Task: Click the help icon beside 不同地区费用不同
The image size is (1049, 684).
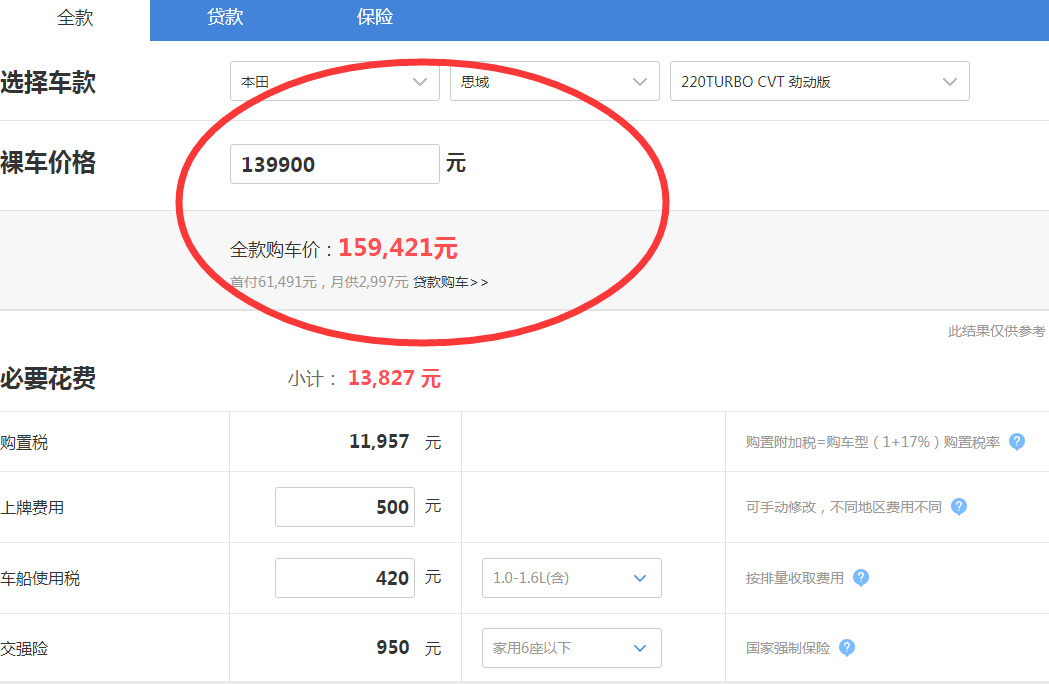Action: 959,507
